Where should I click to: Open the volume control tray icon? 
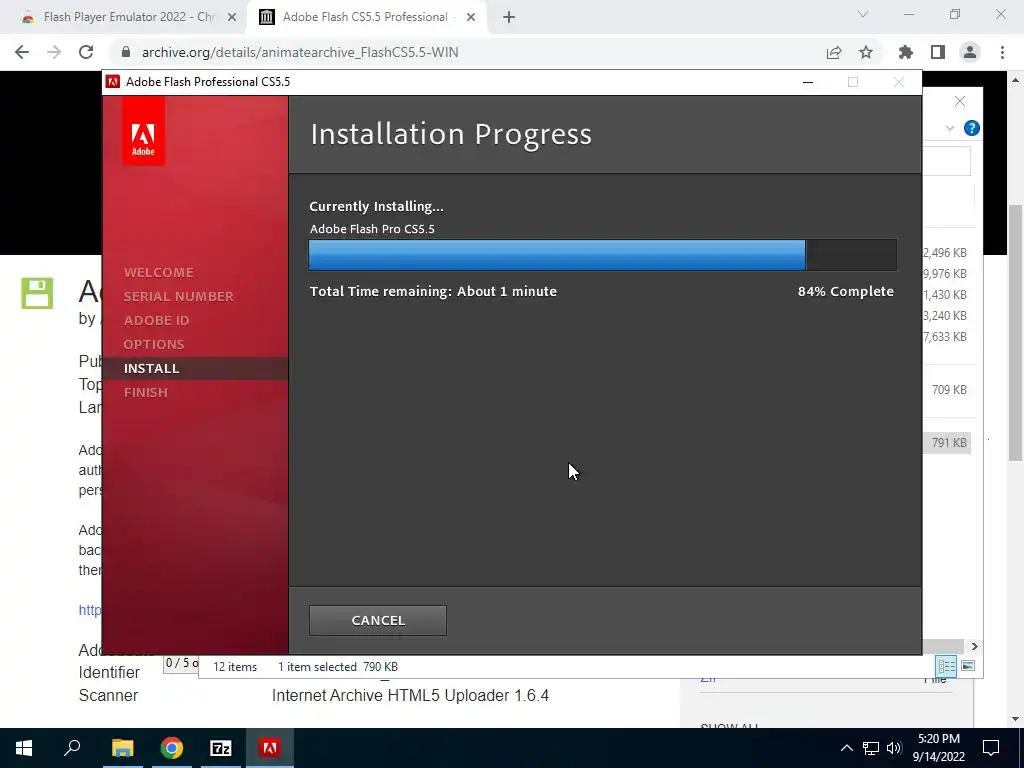pos(894,748)
